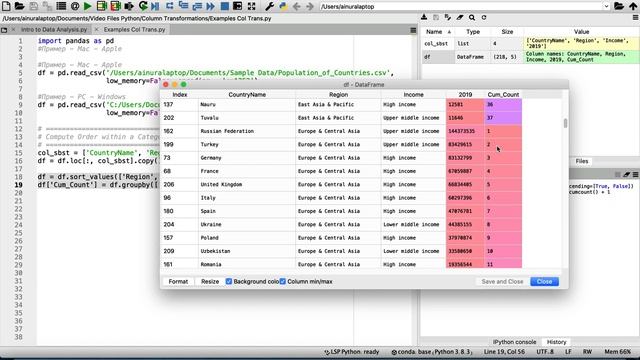Start debugging with the debug file icon
This screenshot has width=640, height=360.
tap(156, 6)
